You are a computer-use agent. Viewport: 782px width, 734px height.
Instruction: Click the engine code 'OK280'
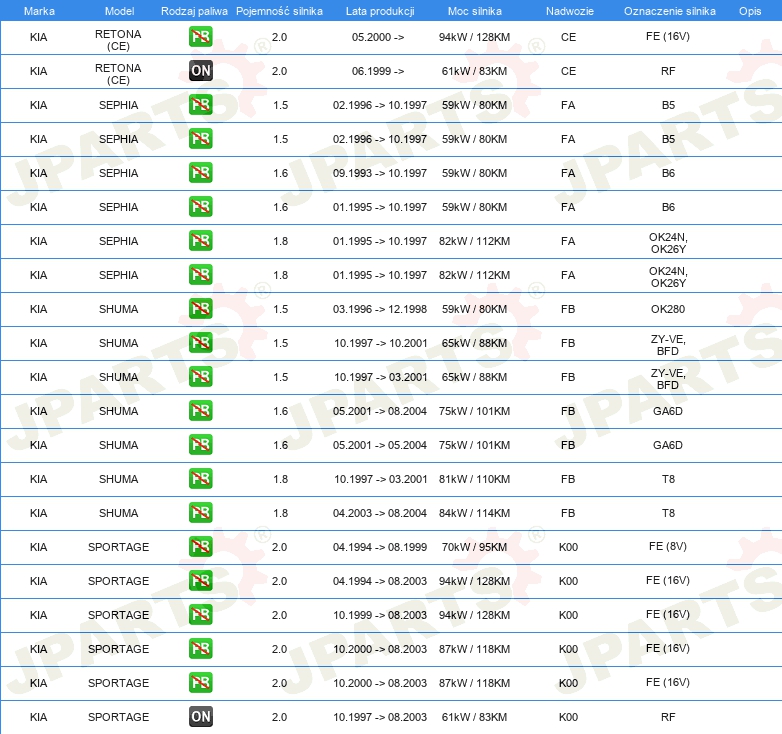pos(668,309)
